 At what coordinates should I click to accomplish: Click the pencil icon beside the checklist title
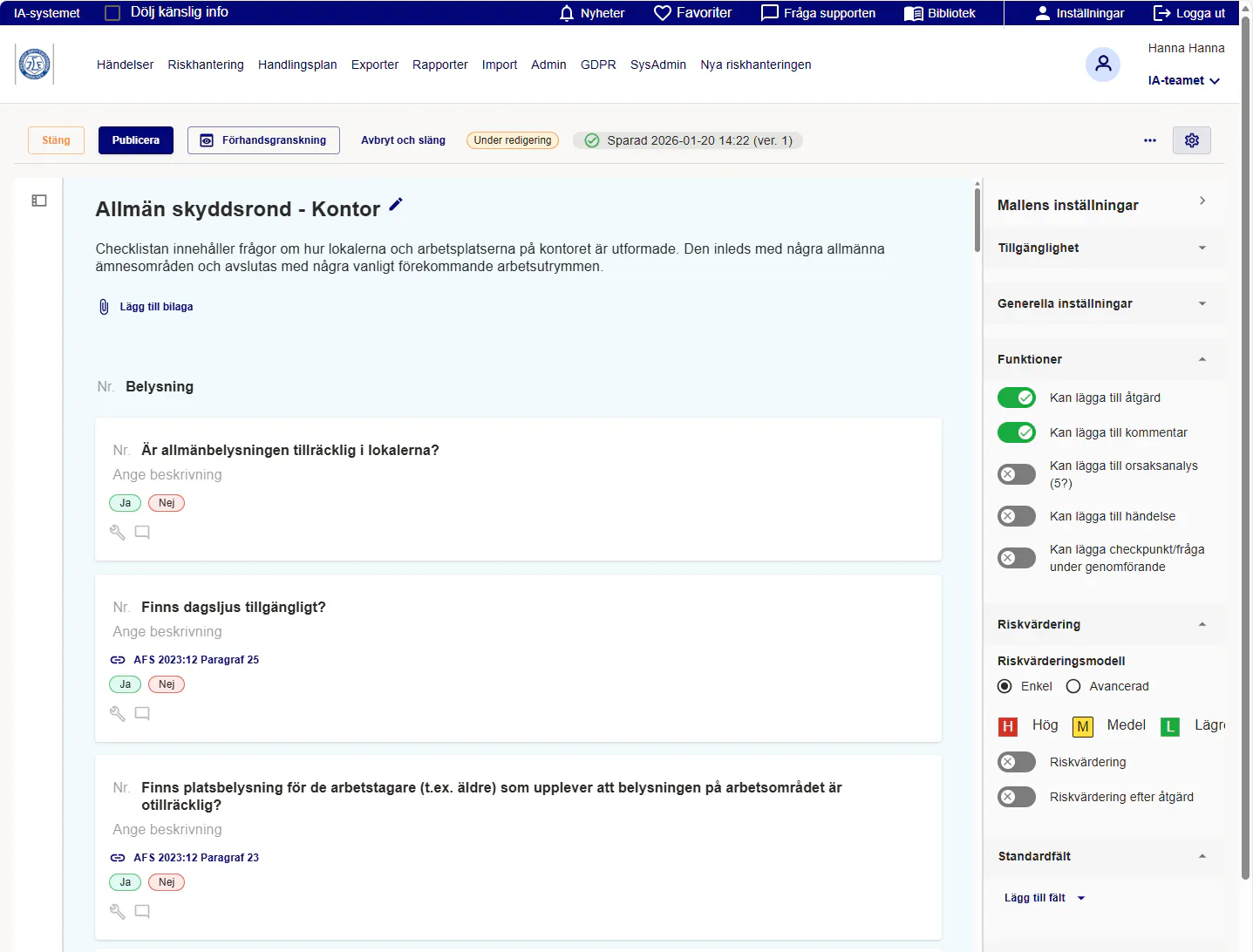396,205
